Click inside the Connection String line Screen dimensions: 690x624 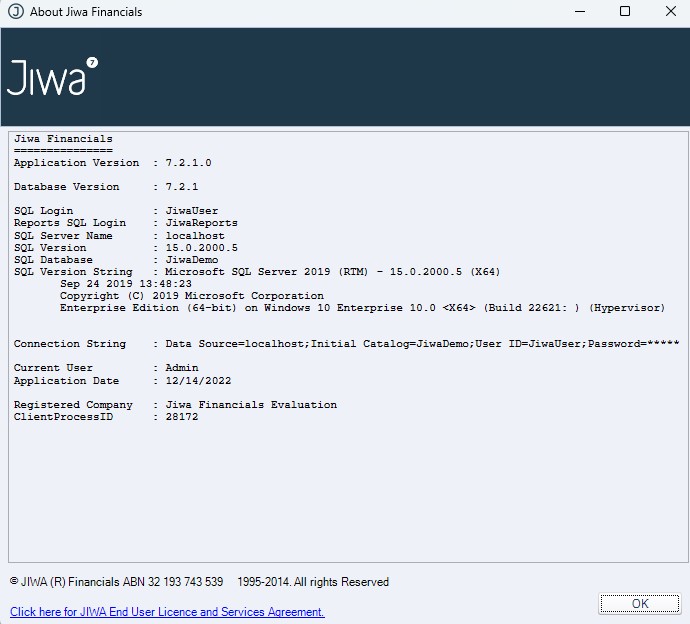click(x=345, y=344)
